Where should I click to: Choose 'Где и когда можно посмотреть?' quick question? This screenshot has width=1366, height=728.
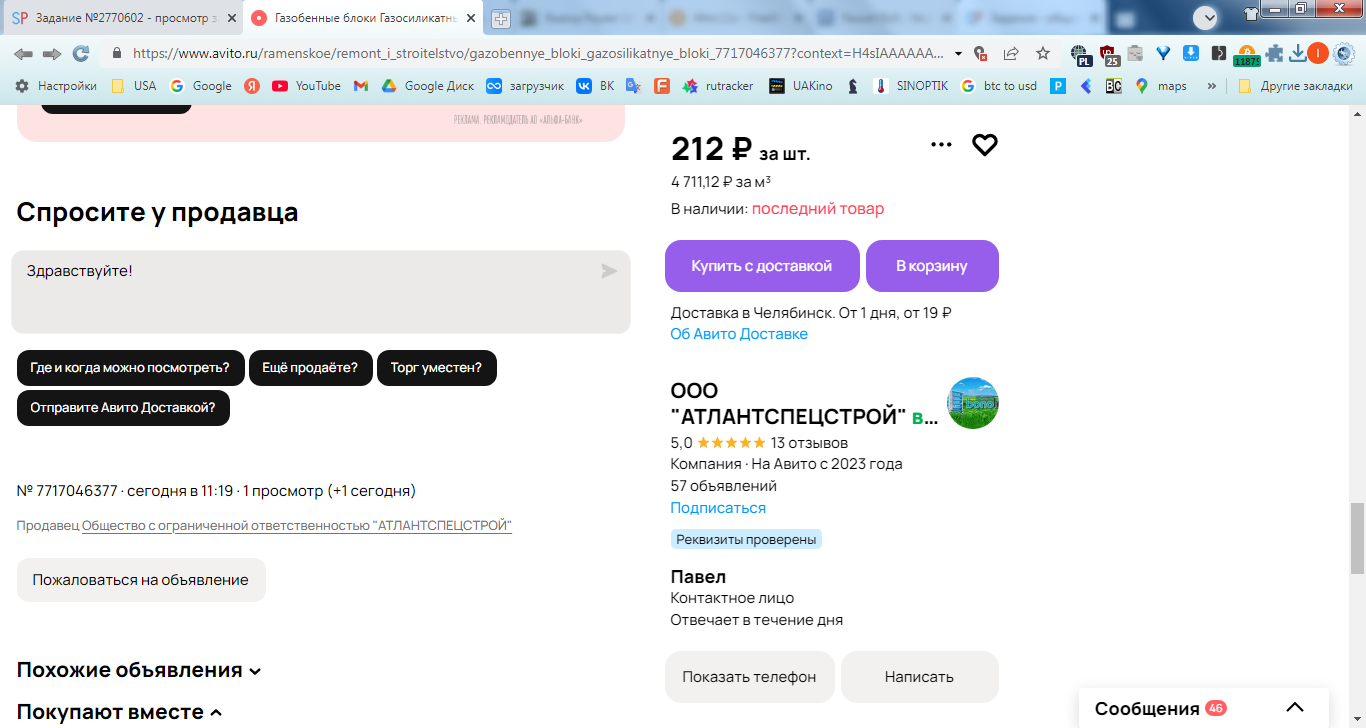tap(130, 368)
